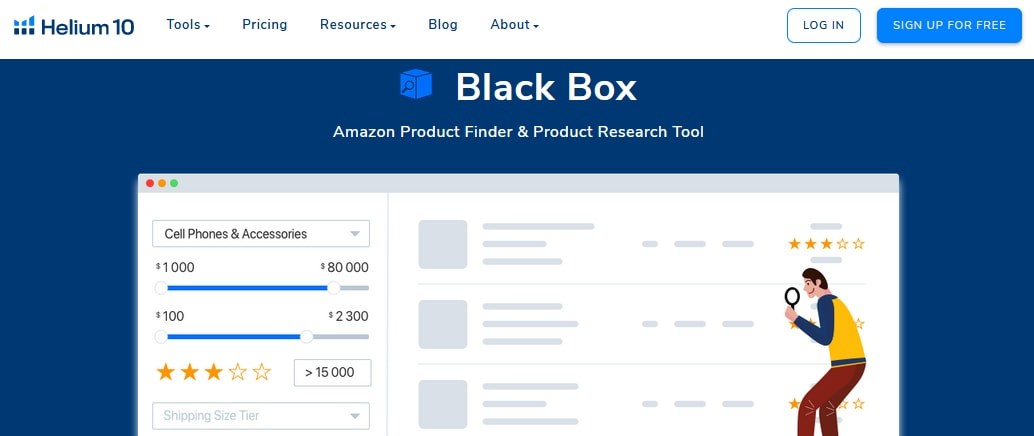Click the $2 300 slider handle
Viewport: 1034px width, 436px height.
(306, 336)
